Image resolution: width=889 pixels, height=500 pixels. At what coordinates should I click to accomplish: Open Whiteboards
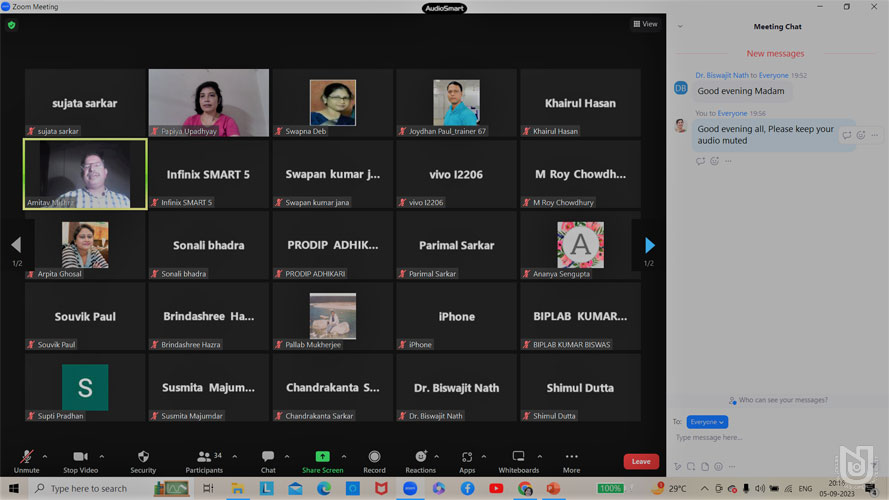click(519, 461)
